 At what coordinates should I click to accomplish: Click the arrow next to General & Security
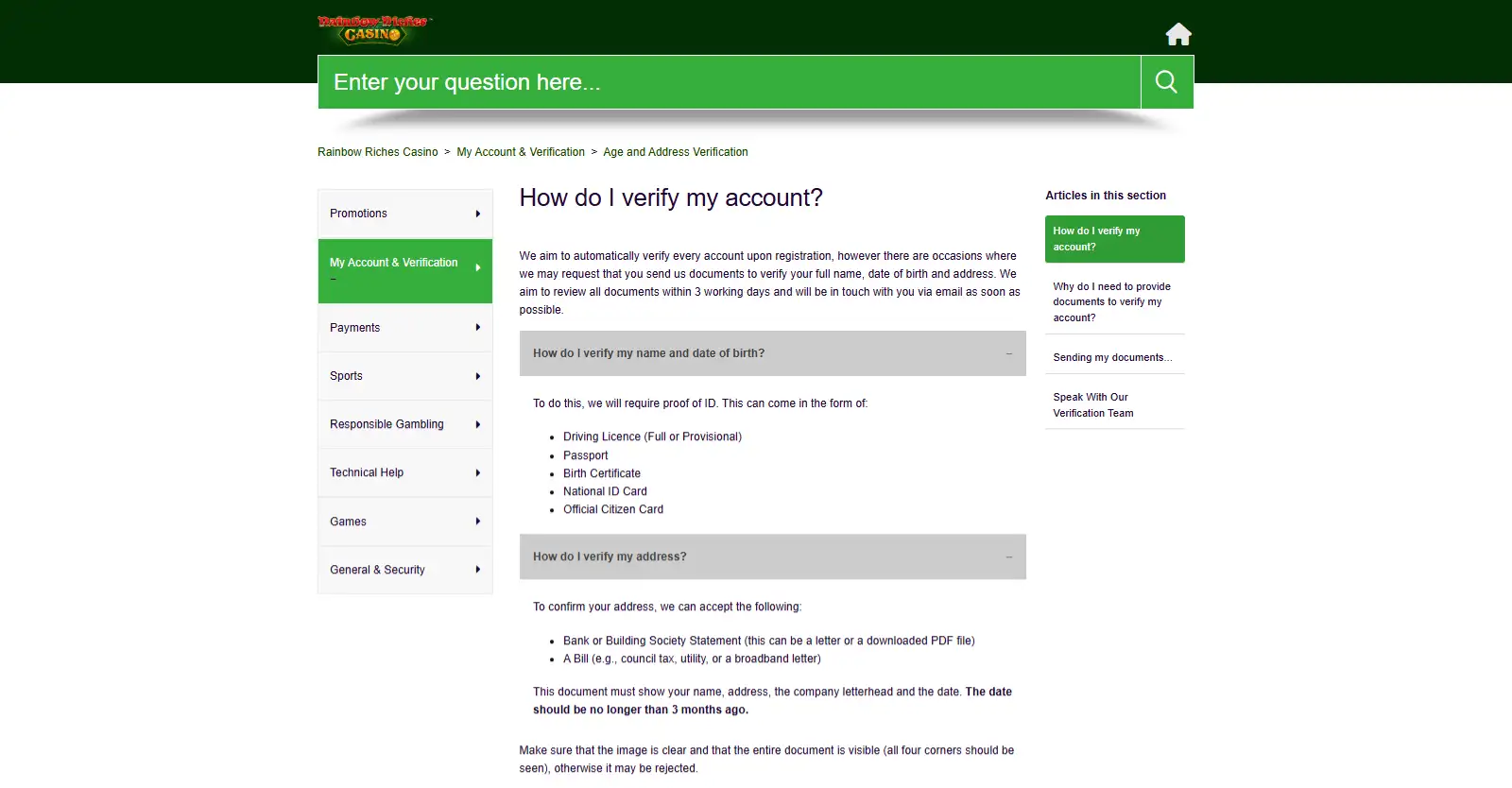pyautogui.click(x=478, y=570)
